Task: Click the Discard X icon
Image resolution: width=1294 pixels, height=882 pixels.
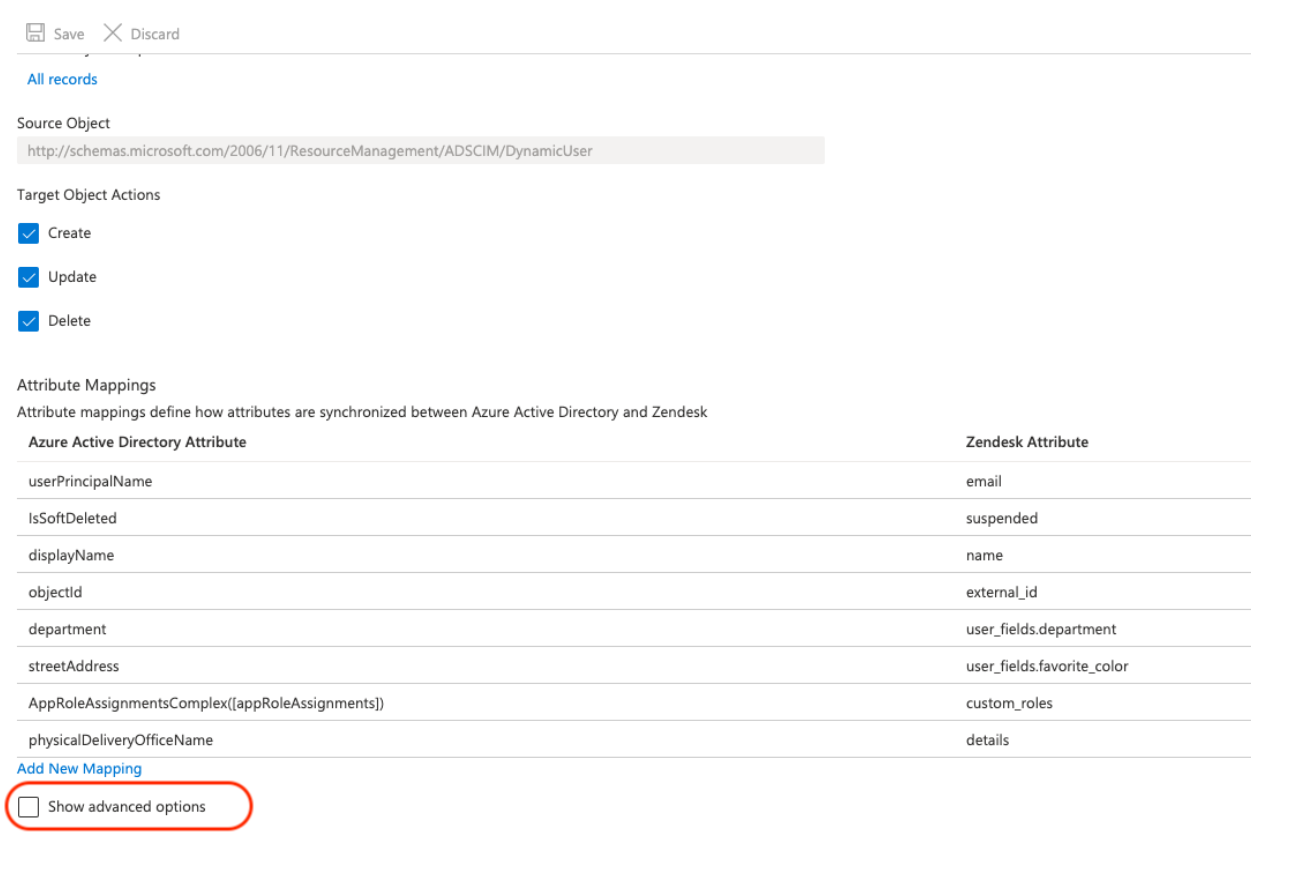Action: tap(113, 33)
